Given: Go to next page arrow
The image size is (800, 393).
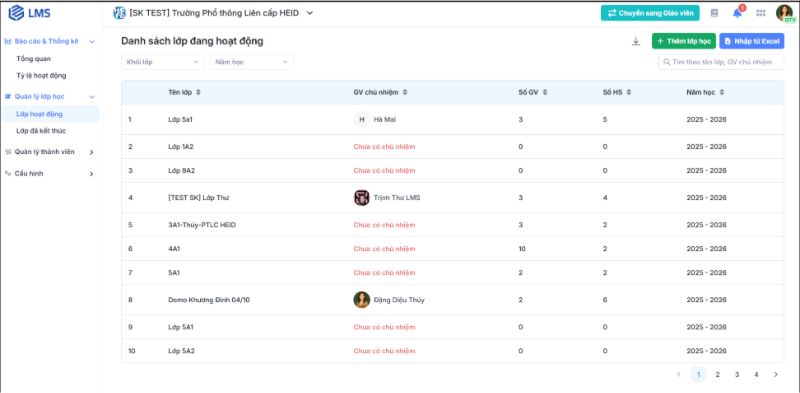Looking at the screenshot, I should pos(776,375).
